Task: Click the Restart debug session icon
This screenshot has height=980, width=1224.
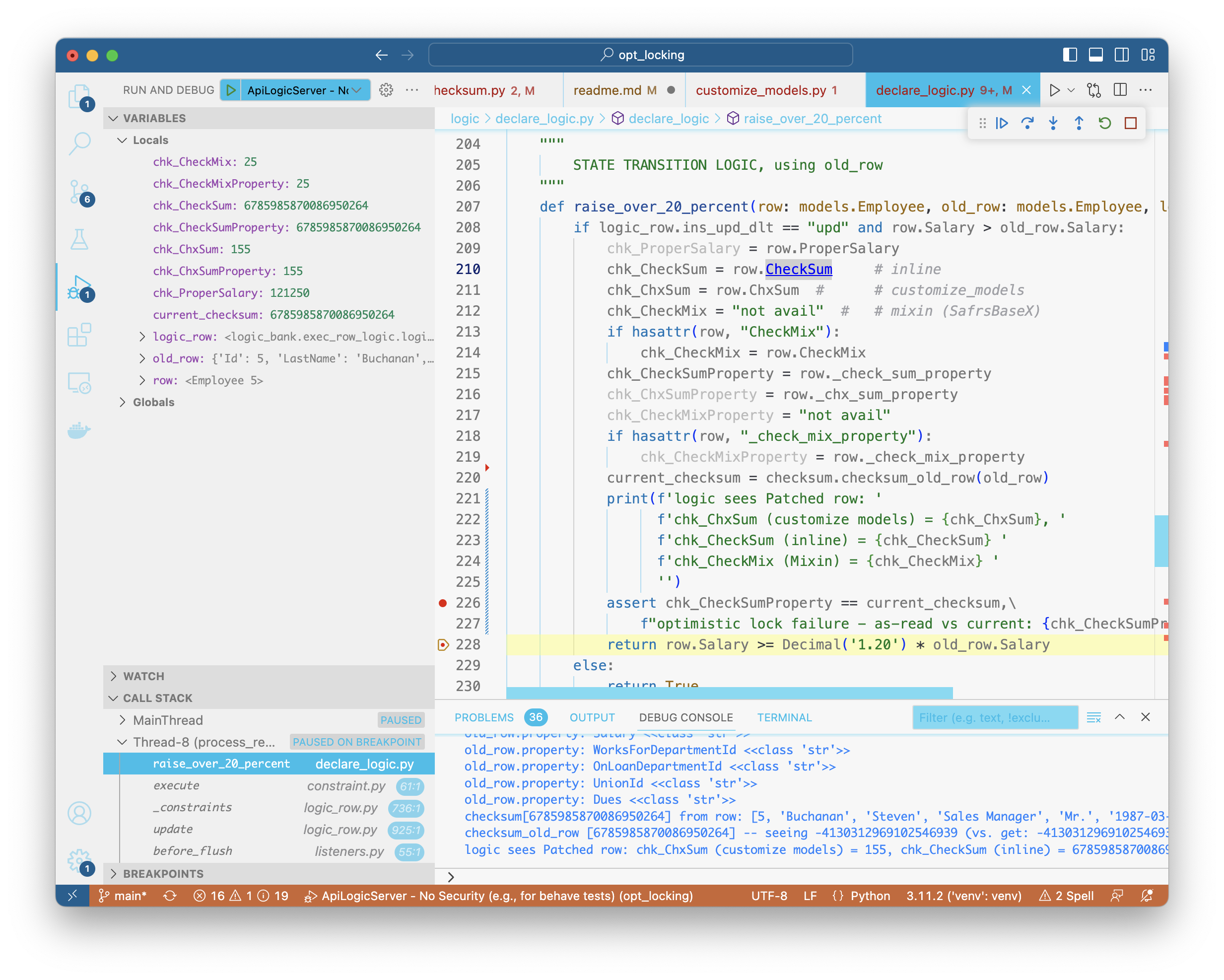Action: (1104, 123)
